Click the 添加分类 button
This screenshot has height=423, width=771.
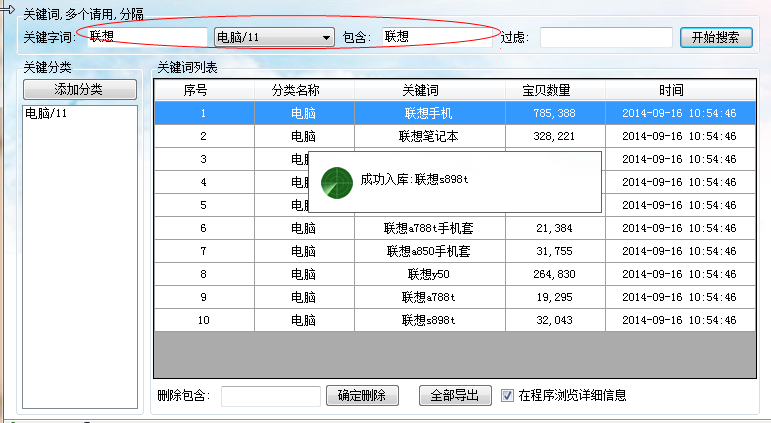(x=80, y=90)
